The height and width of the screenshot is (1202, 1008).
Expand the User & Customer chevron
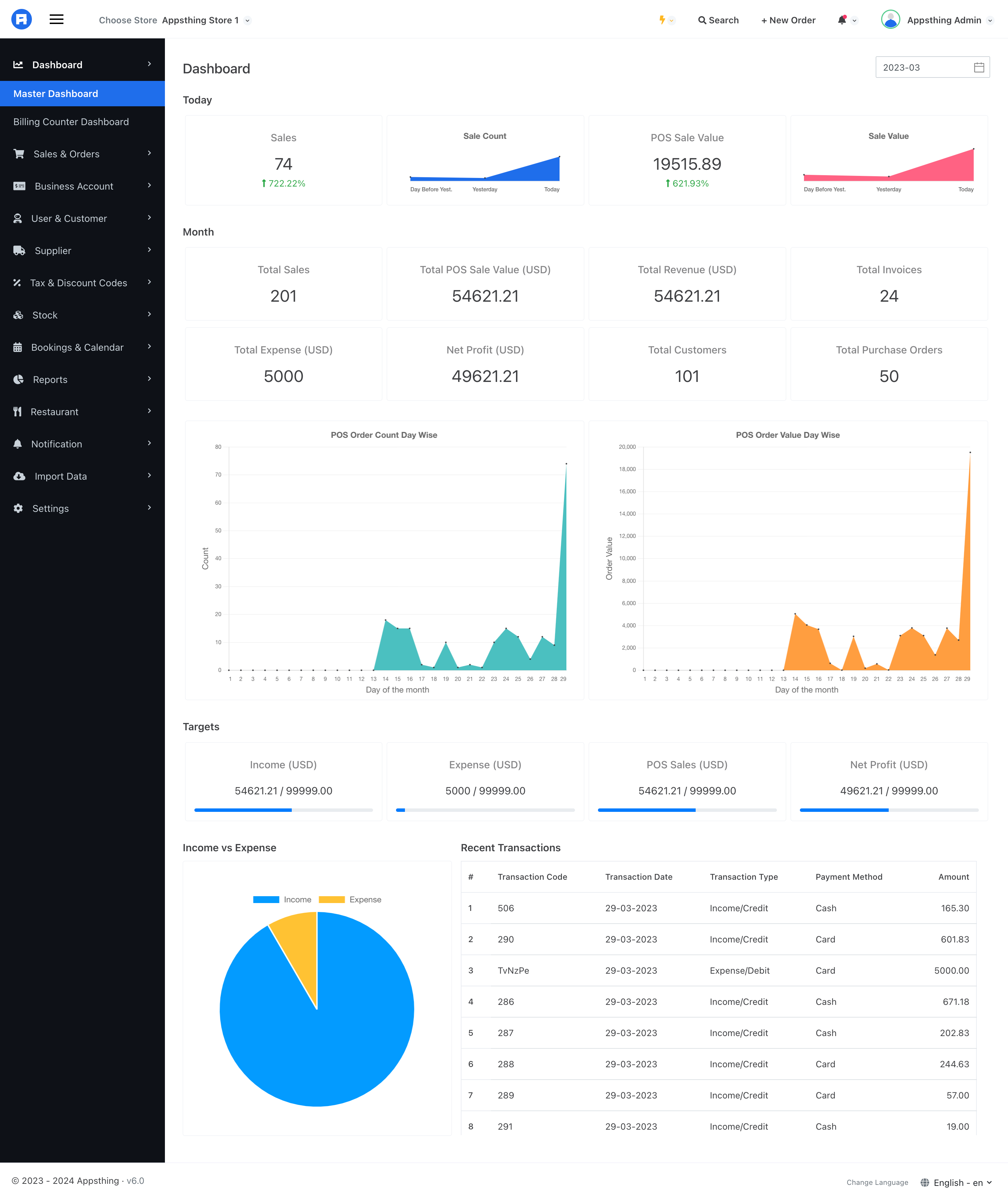click(149, 217)
